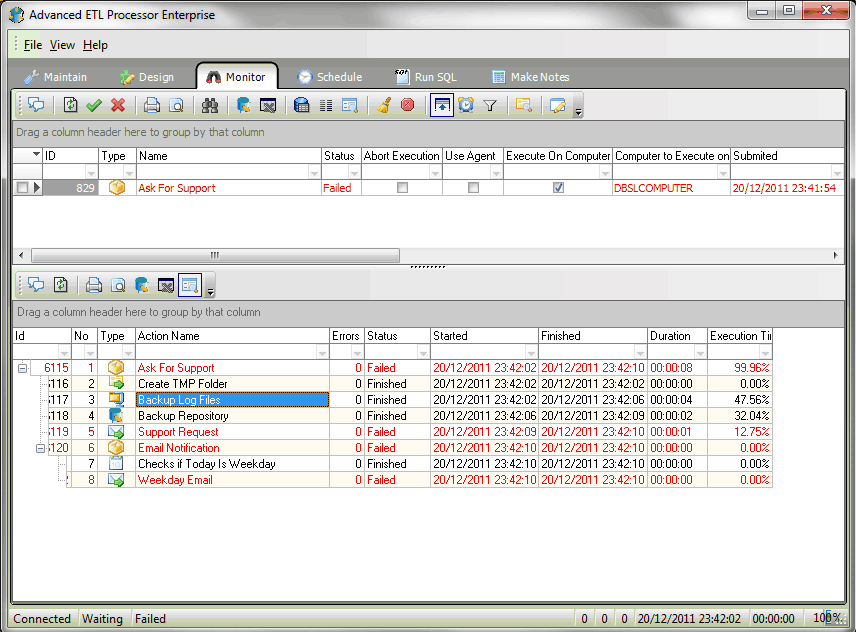This screenshot has height=632, width=856.
Task: Open the Status column filter dropdown
Action: click(x=352, y=172)
